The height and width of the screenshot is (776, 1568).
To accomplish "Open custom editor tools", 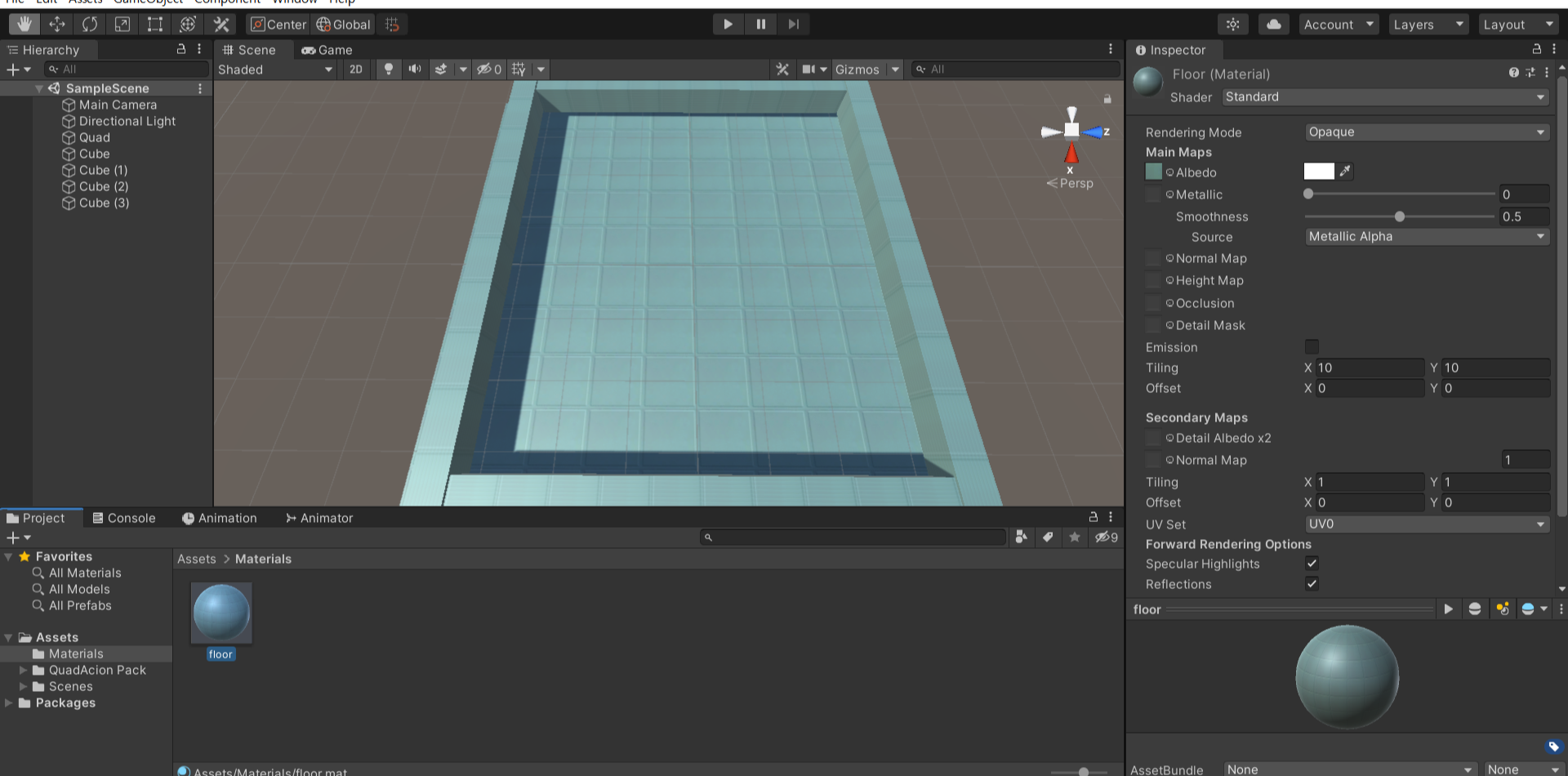I will (x=221, y=25).
